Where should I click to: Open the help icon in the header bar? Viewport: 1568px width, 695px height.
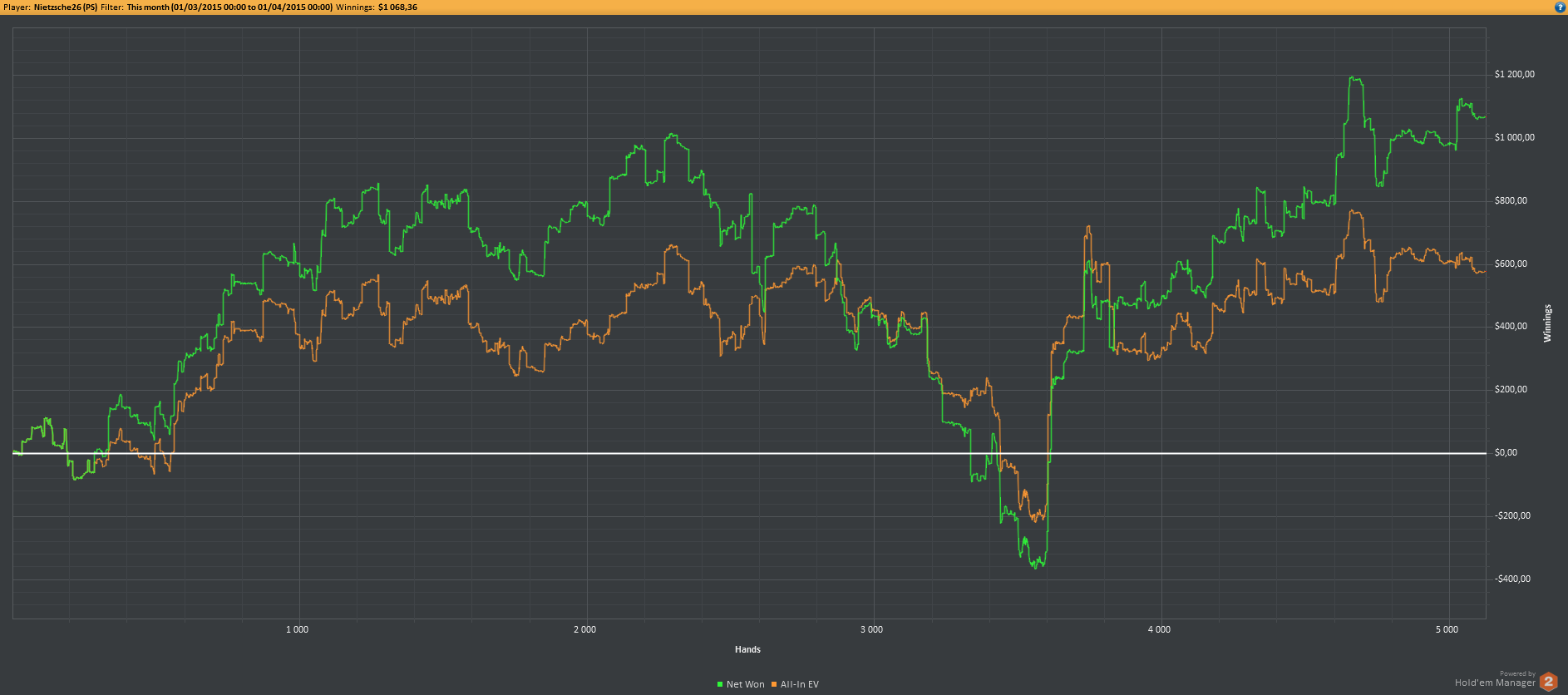[x=1560, y=7]
